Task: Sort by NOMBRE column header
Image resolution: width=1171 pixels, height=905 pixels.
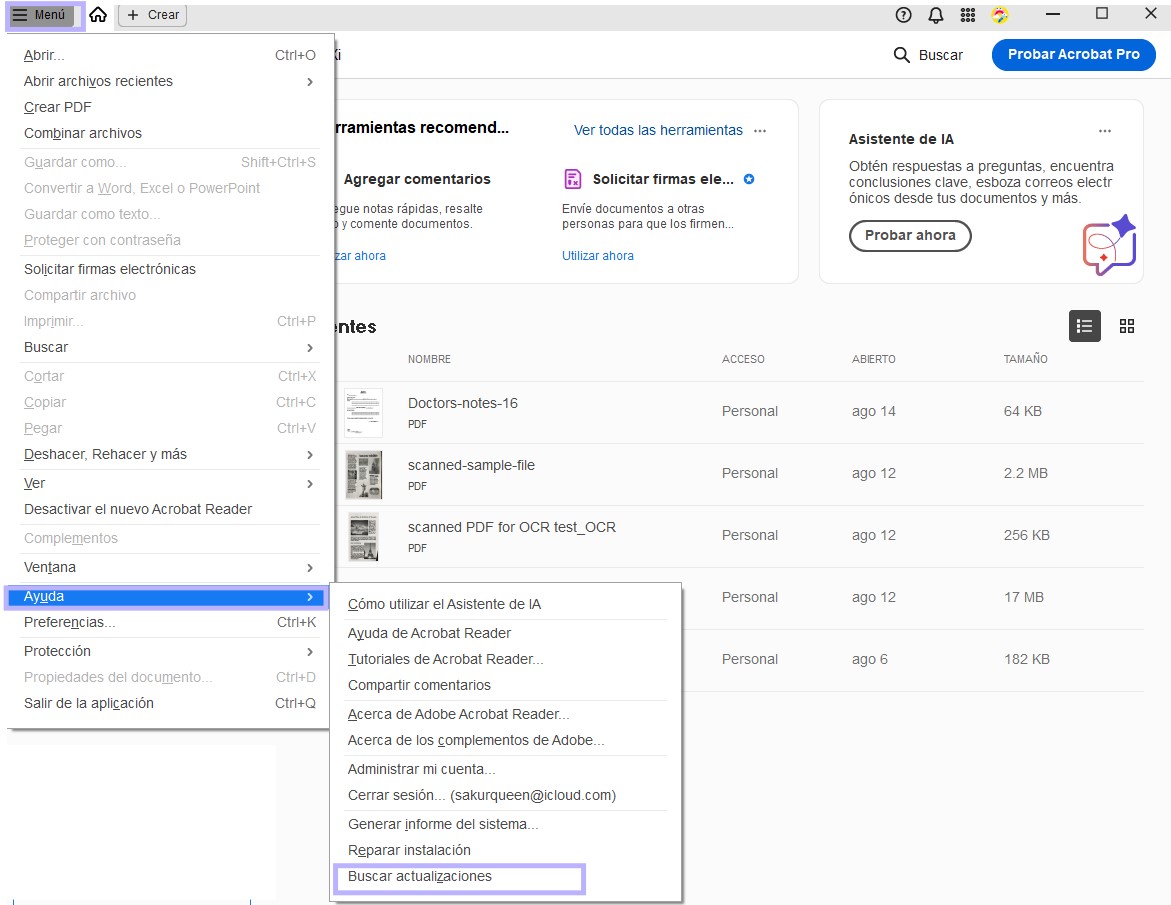Action: coord(429,359)
